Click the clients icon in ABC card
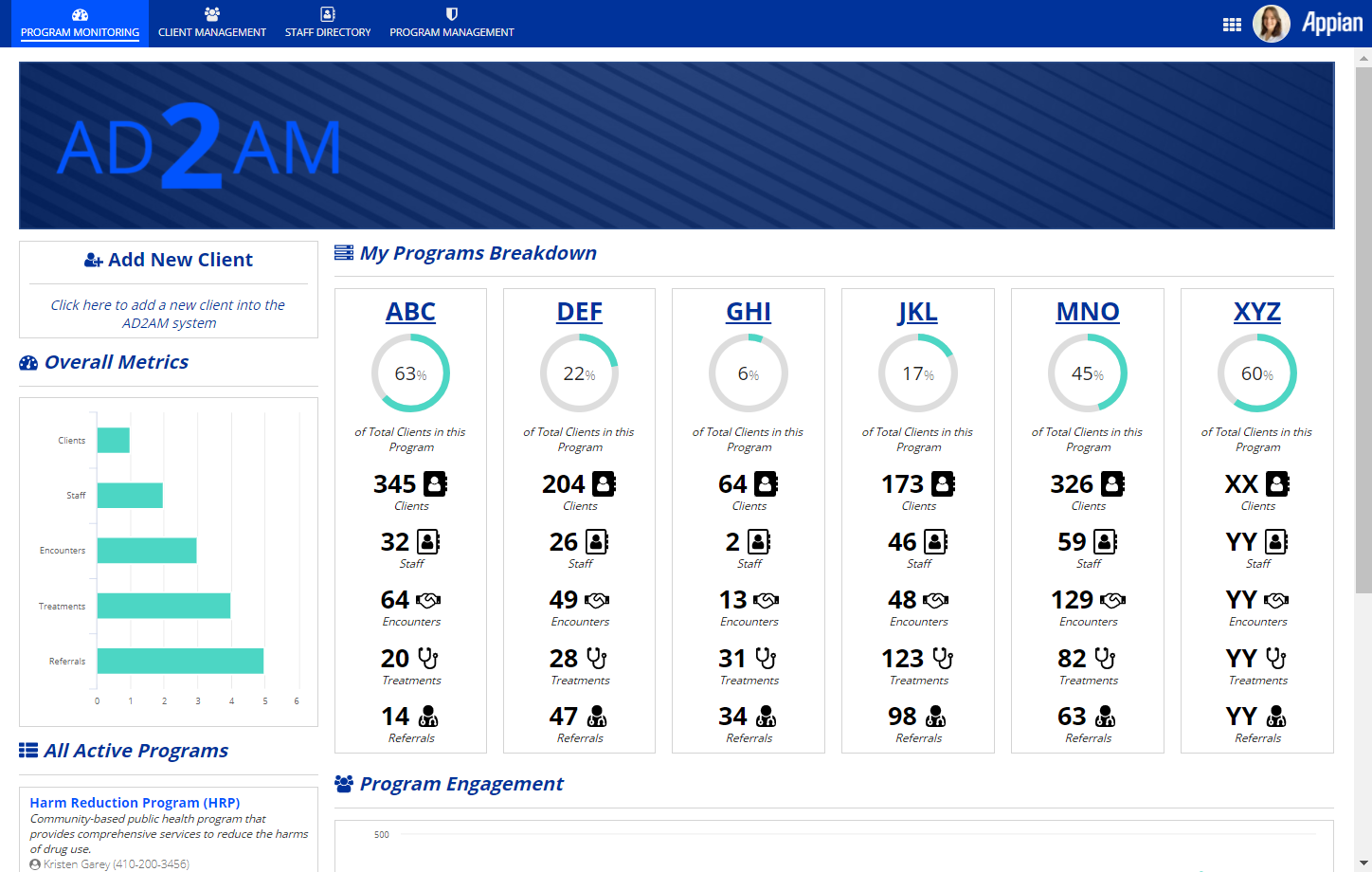Viewport: 1372px width, 872px height. [435, 484]
